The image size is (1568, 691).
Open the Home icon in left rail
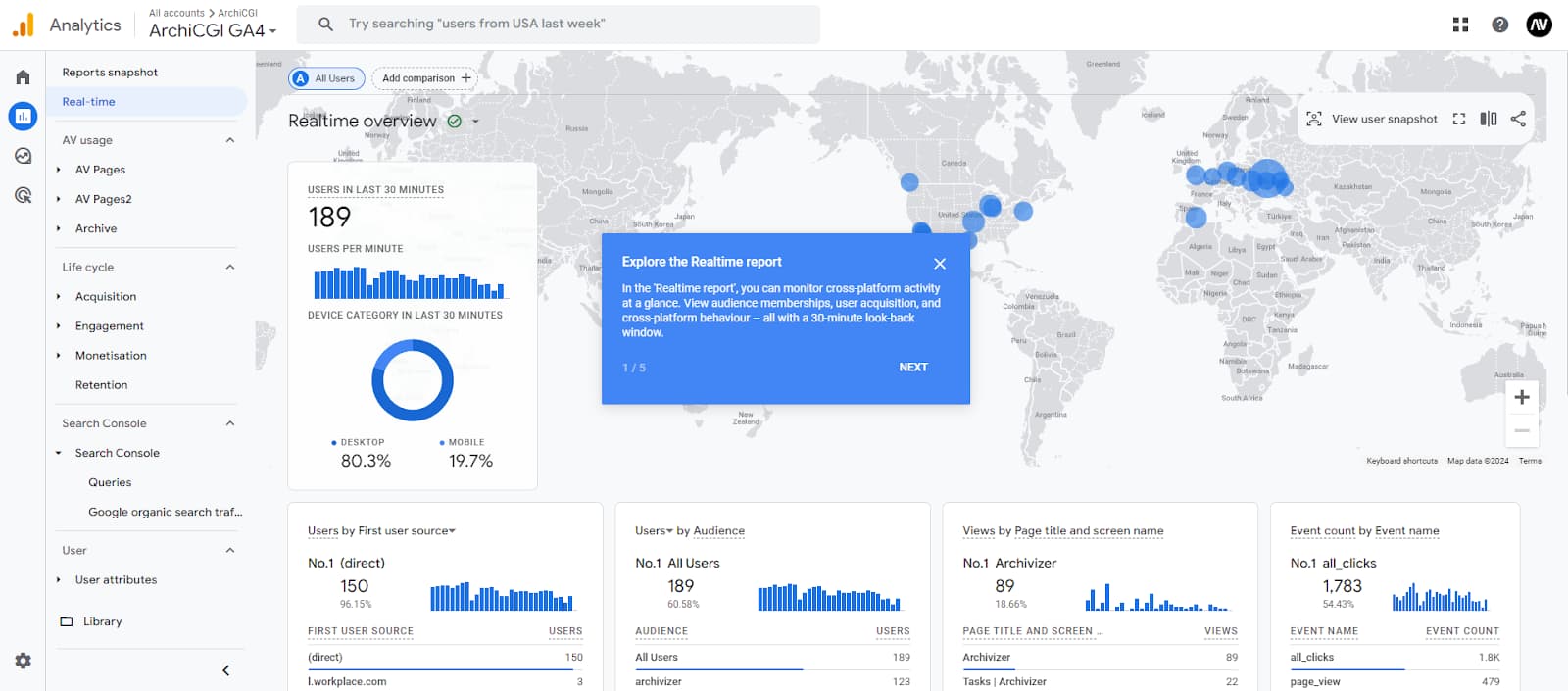coord(23,77)
